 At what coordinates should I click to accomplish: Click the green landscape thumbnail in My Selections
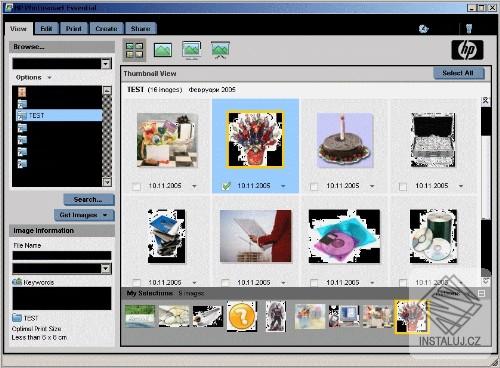tap(140, 316)
